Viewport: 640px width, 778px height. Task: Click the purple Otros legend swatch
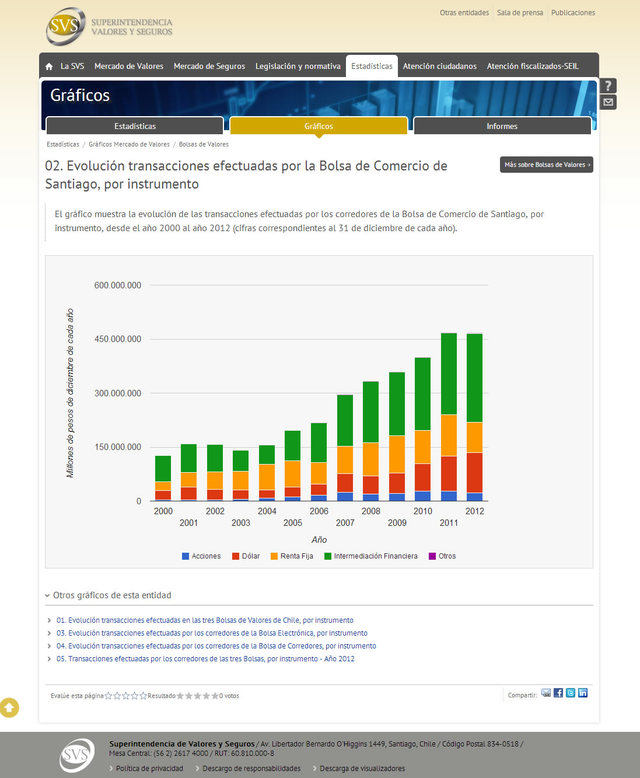pos(432,556)
